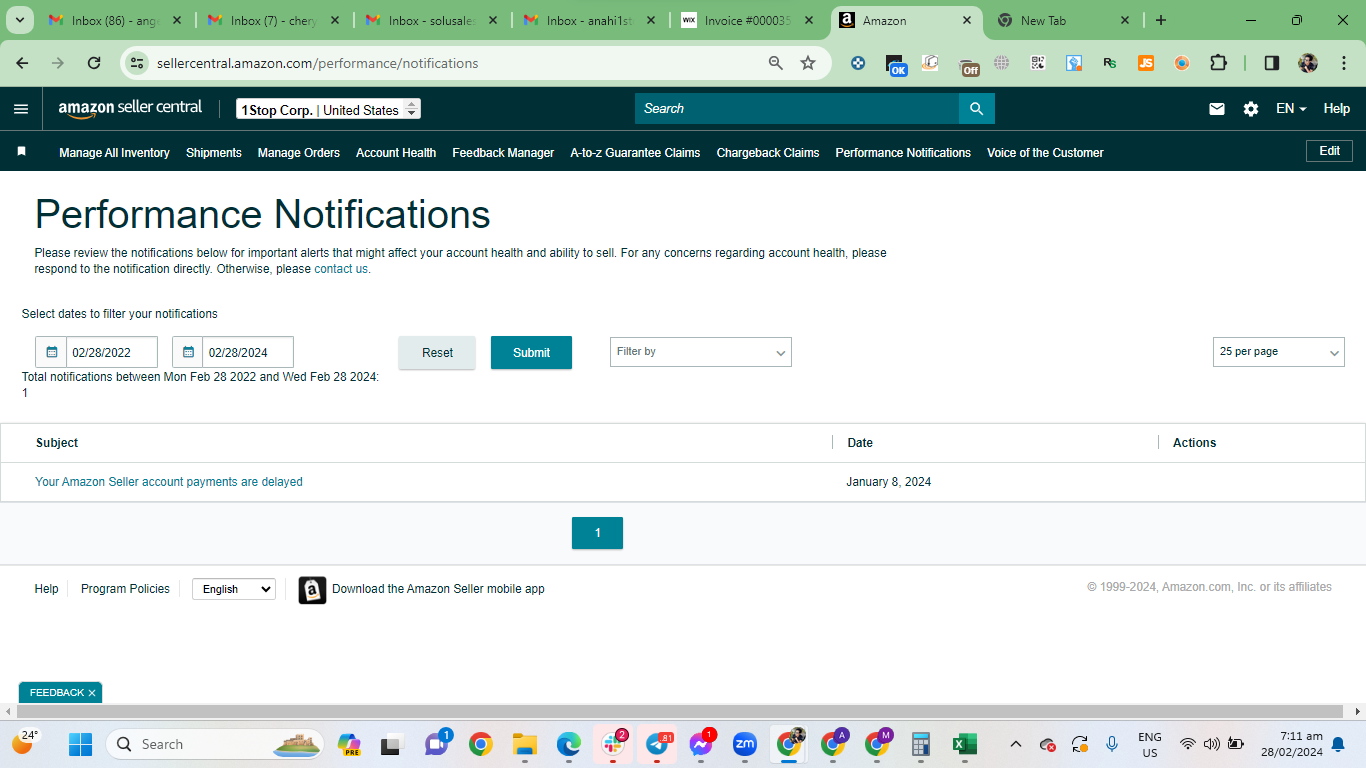The width and height of the screenshot is (1366, 768).
Task: Open the 25 per page dropdown
Action: [x=1278, y=352]
